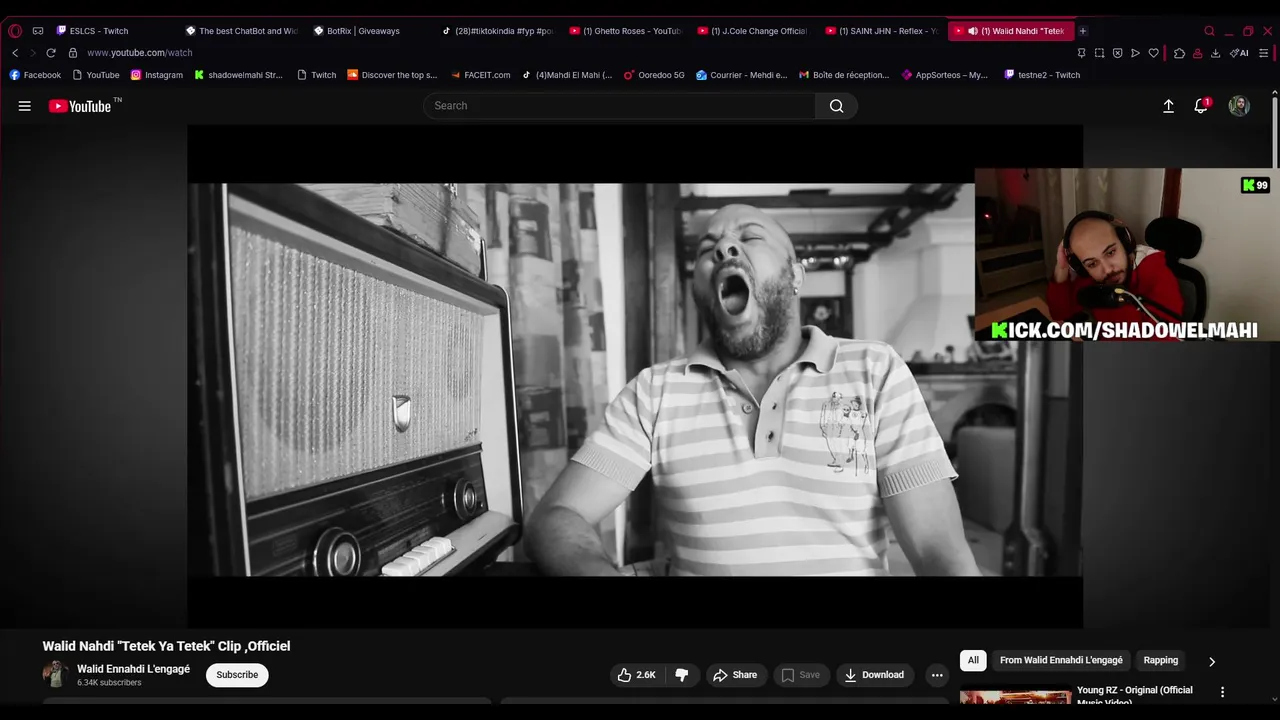The image size is (1280, 720).
Task: Open the Young RZ video thumbnail
Action: coord(1015,695)
